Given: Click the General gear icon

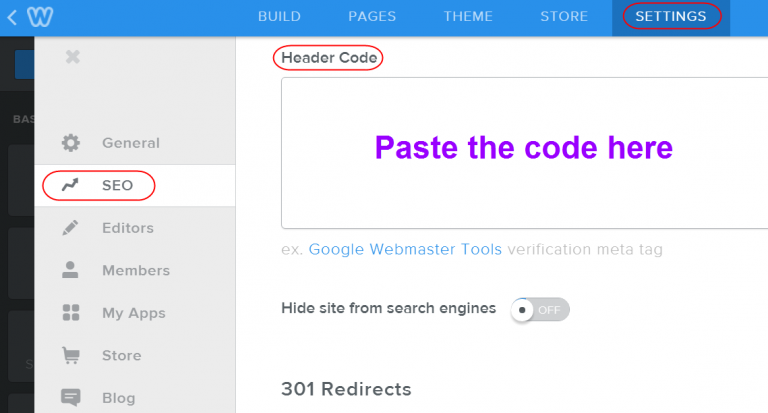Looking at the screenshot, I should click(x=71, y=143).
